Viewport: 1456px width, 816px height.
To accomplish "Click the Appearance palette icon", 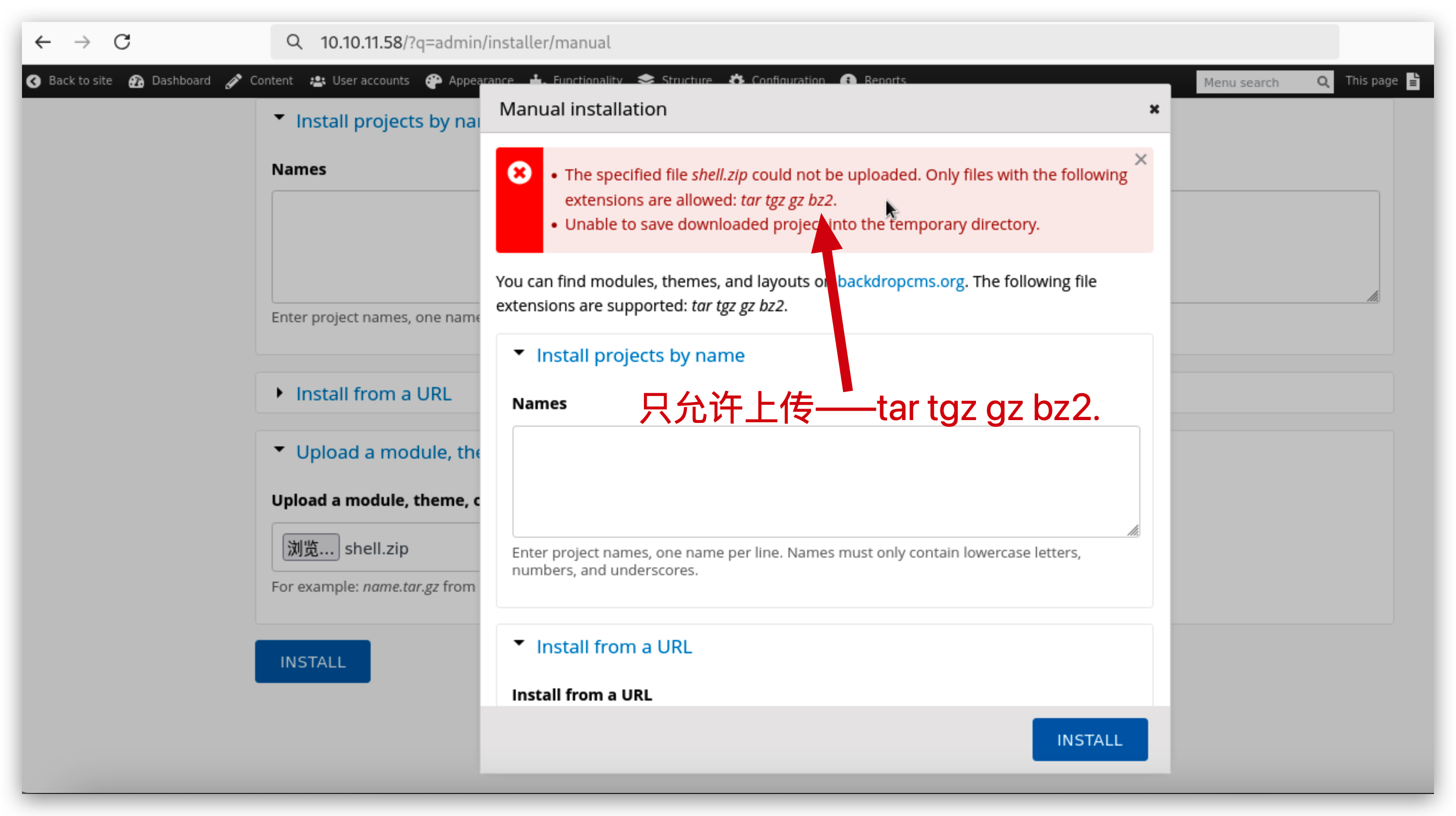I will (433, 81).
